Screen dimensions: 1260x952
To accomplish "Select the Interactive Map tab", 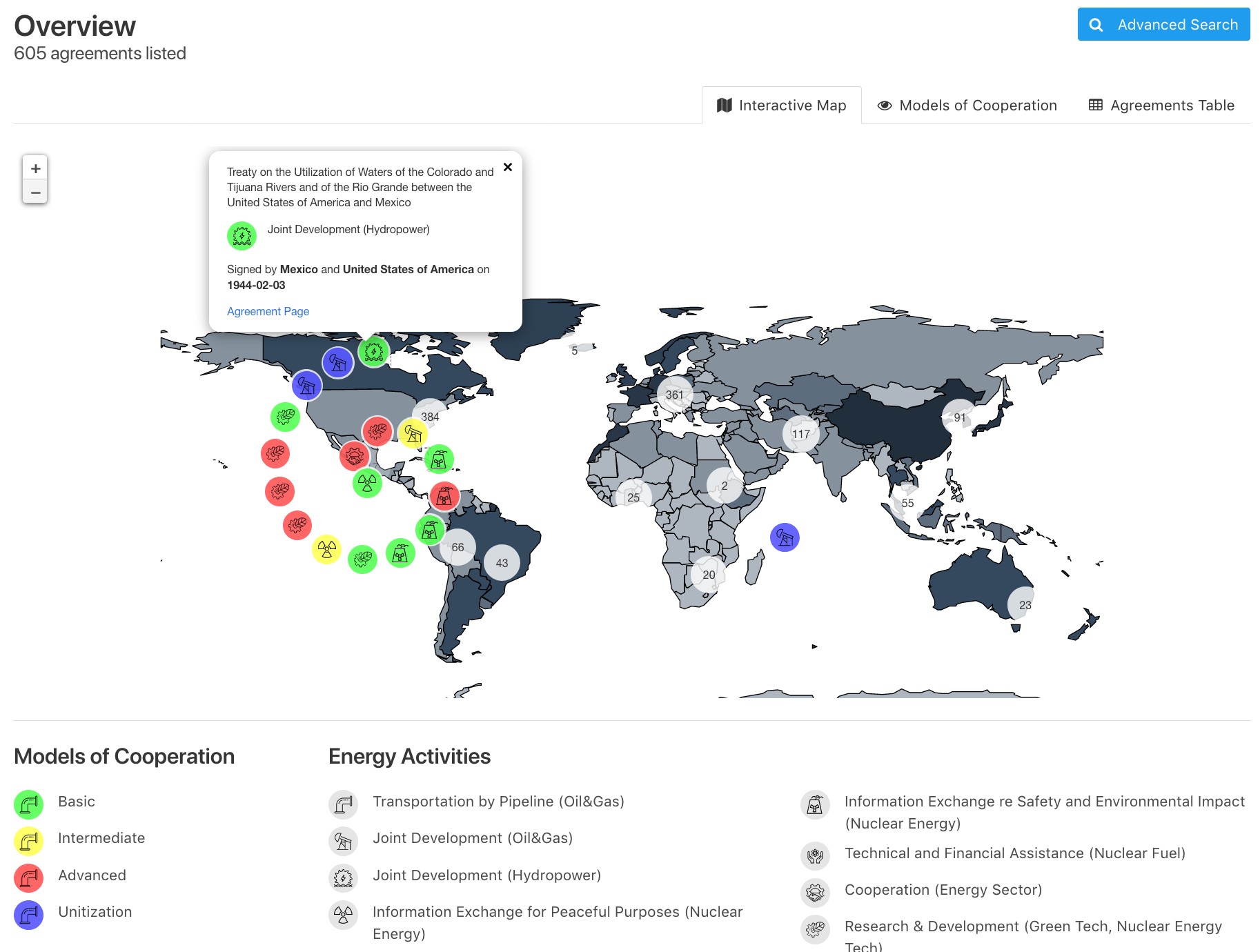I will [781, 106].
